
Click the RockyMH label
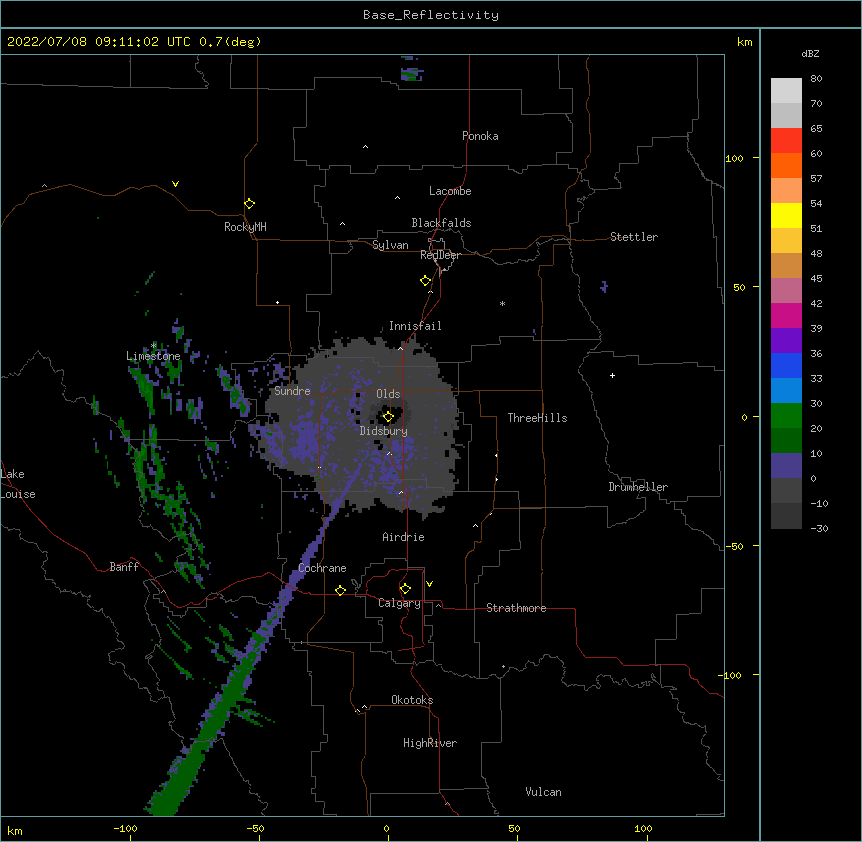click(245, 227)
